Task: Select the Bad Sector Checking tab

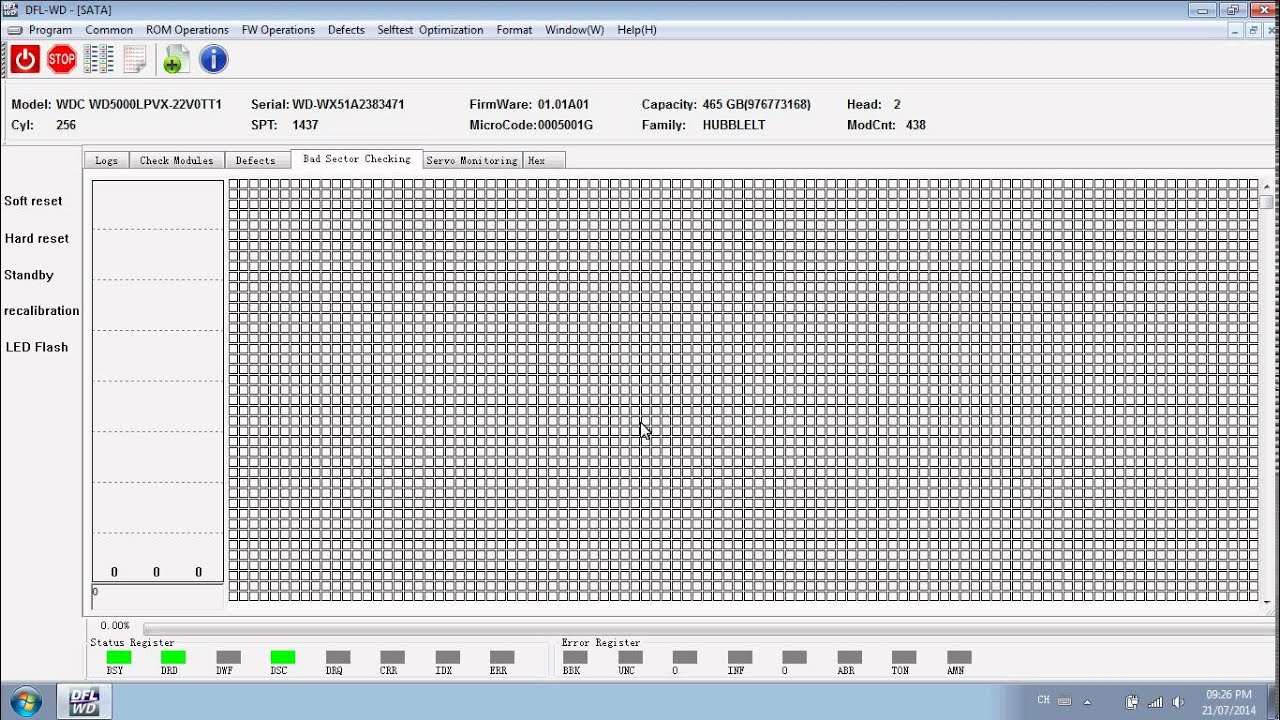Action: 357,159
